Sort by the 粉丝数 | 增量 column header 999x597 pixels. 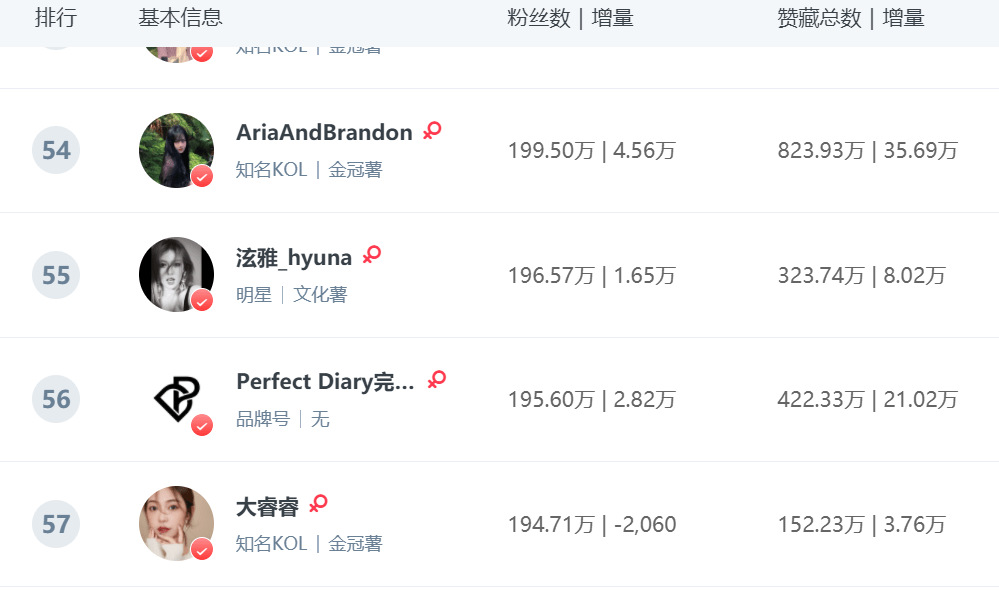(570, 18)
